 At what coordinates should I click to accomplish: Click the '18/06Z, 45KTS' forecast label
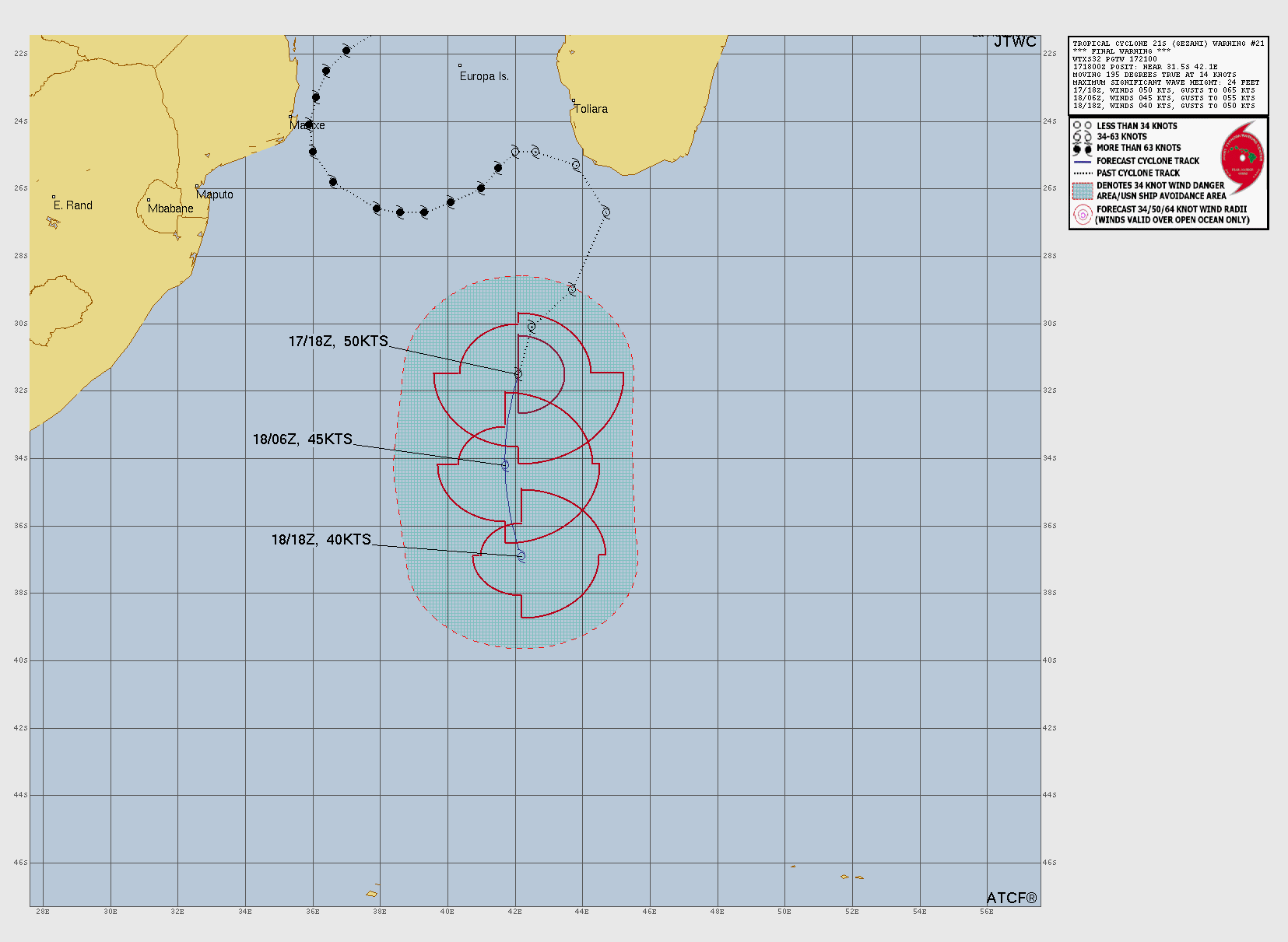302,439
